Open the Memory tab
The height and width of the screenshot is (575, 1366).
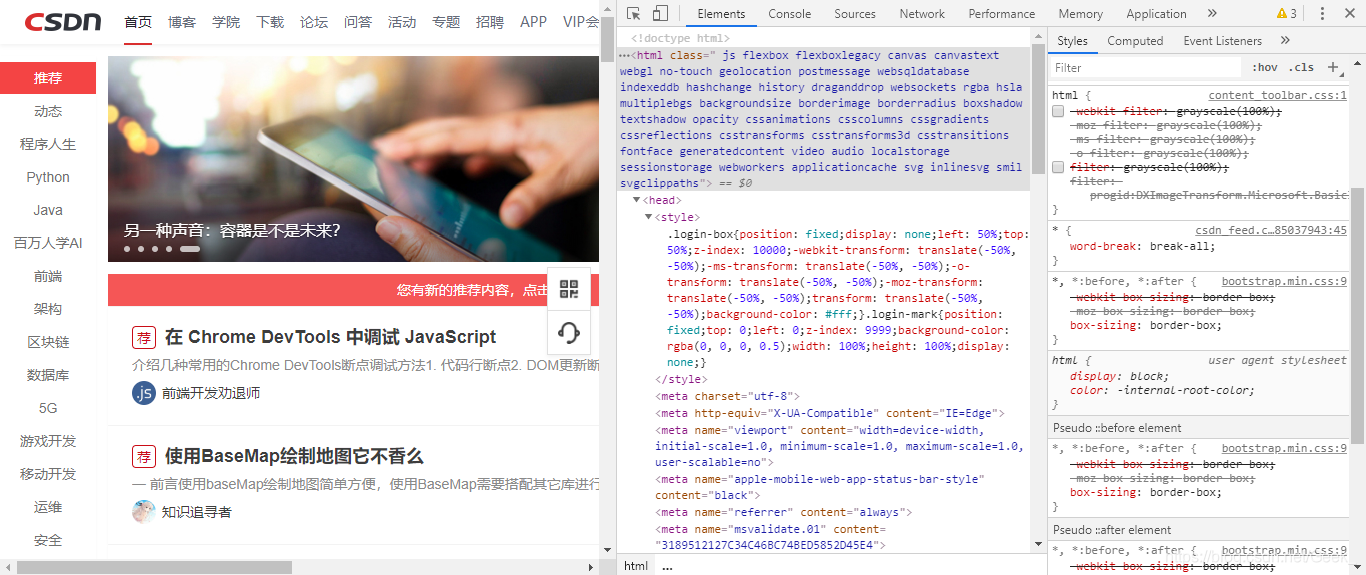pos(1081,14)
